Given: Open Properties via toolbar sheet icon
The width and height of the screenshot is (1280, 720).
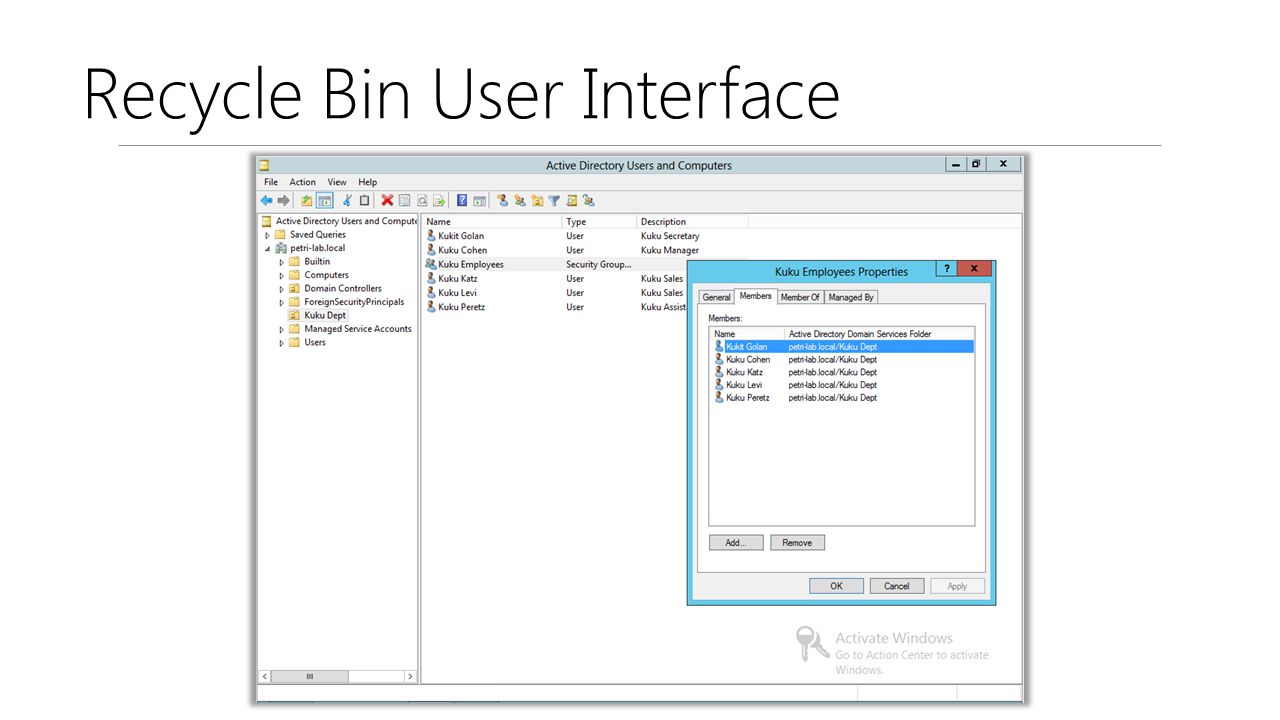Looking at the screenshot, I should (404, 200).
